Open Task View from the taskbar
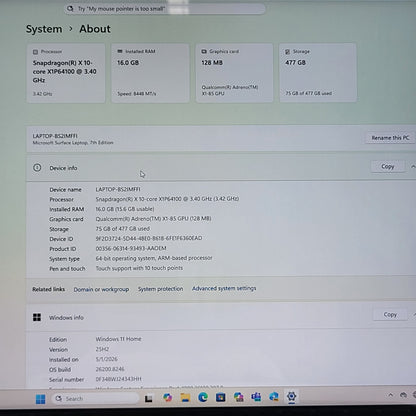The width and height of the screenshot is (416, 416). pos(149,398)
